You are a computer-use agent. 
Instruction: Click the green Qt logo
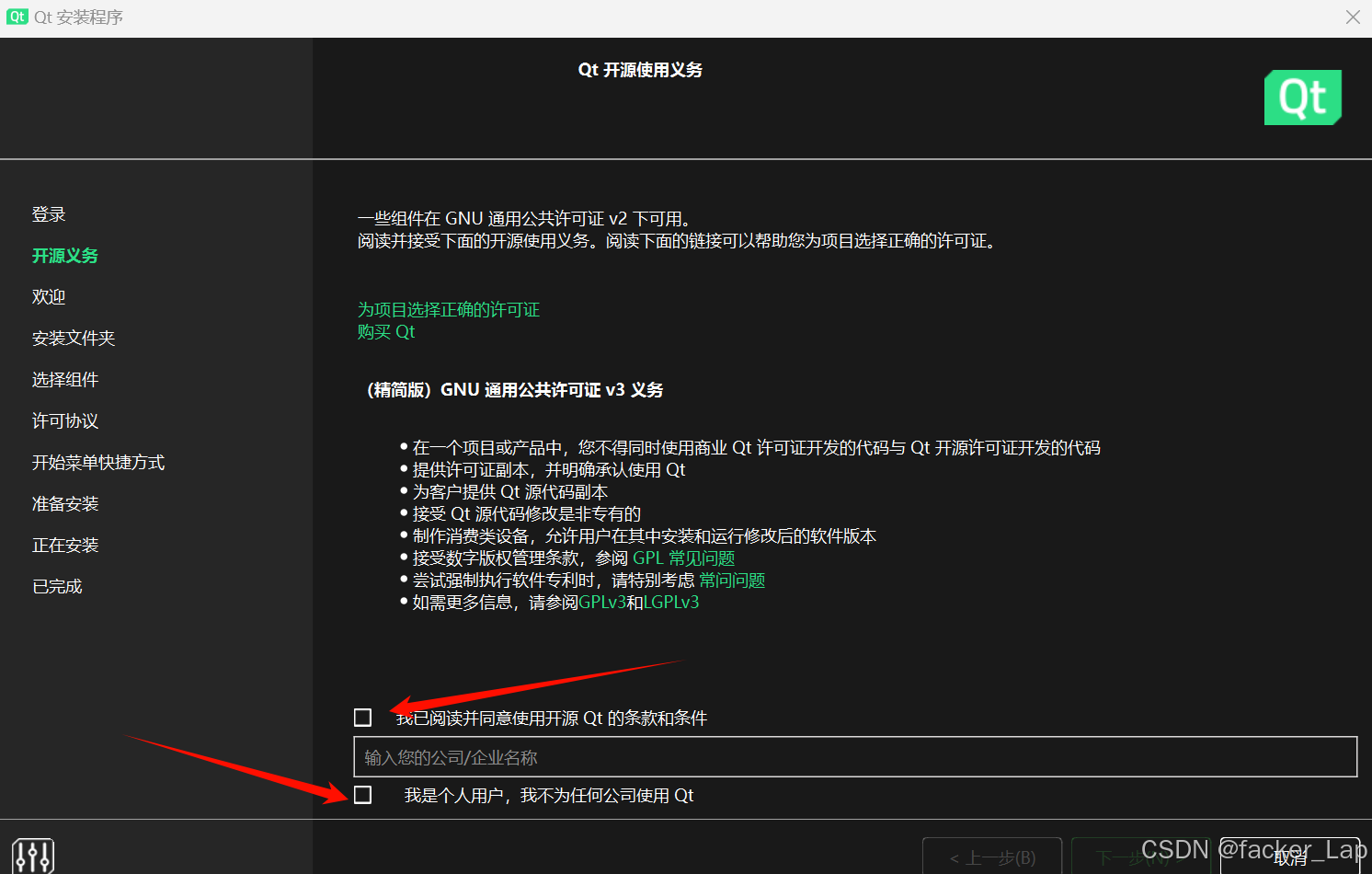pos(1303,98)
